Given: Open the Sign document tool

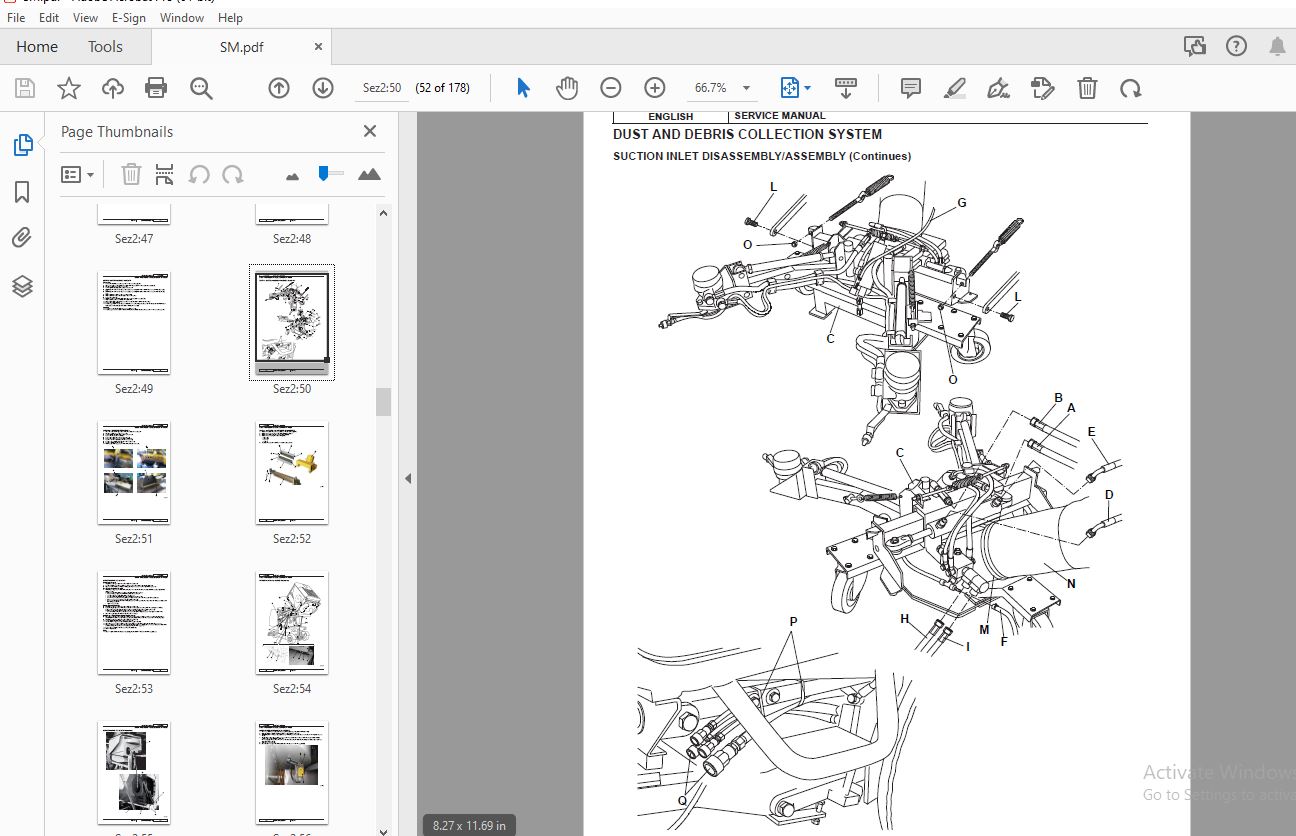Looking at the screenshot, I should [x=998, y=88].
